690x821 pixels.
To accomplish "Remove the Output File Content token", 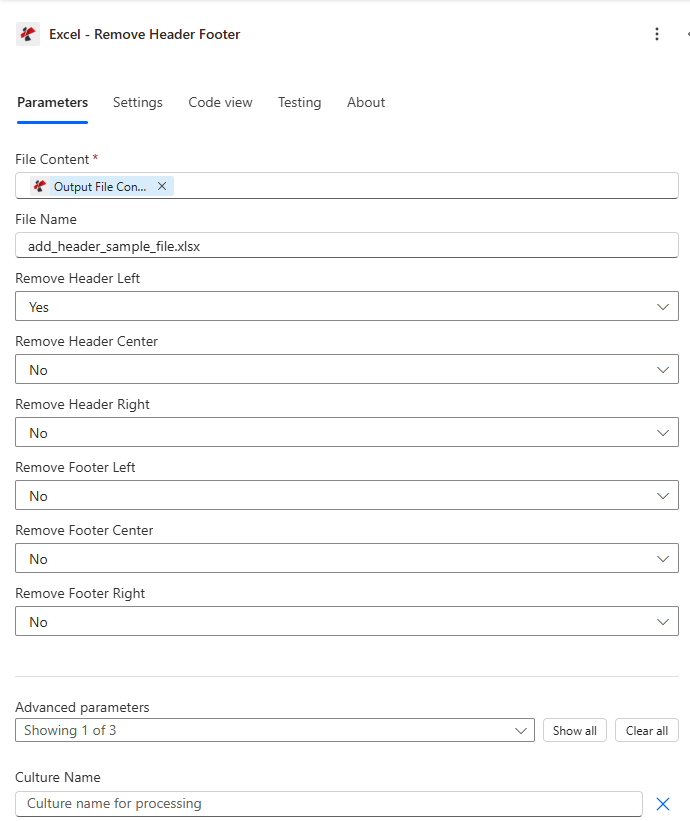I will (162, 186).
